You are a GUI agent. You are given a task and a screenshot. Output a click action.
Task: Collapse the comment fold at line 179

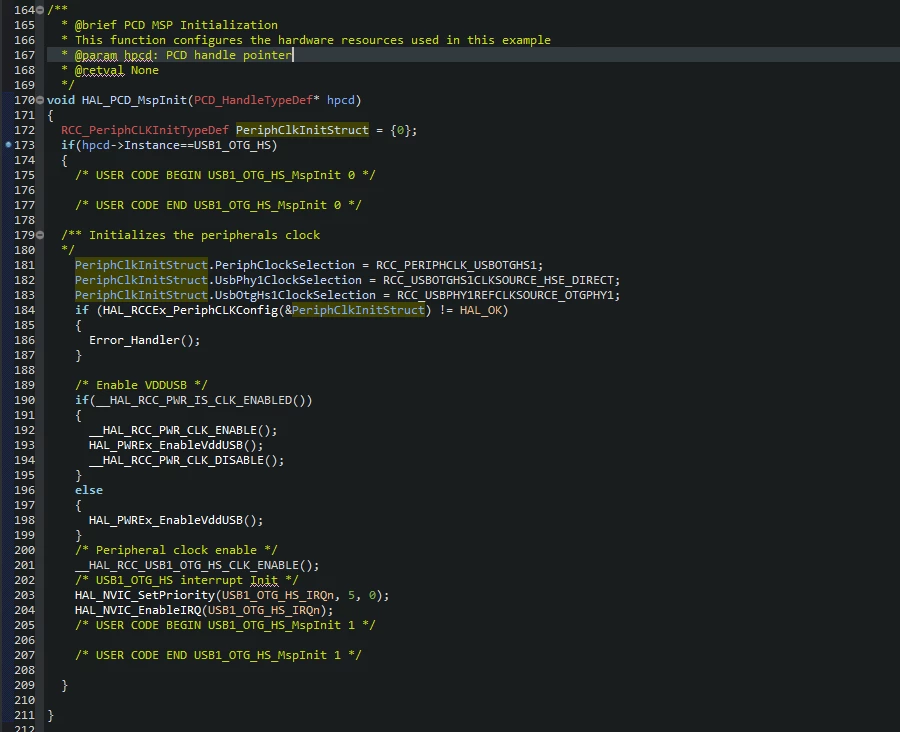(x=40, y=235)
